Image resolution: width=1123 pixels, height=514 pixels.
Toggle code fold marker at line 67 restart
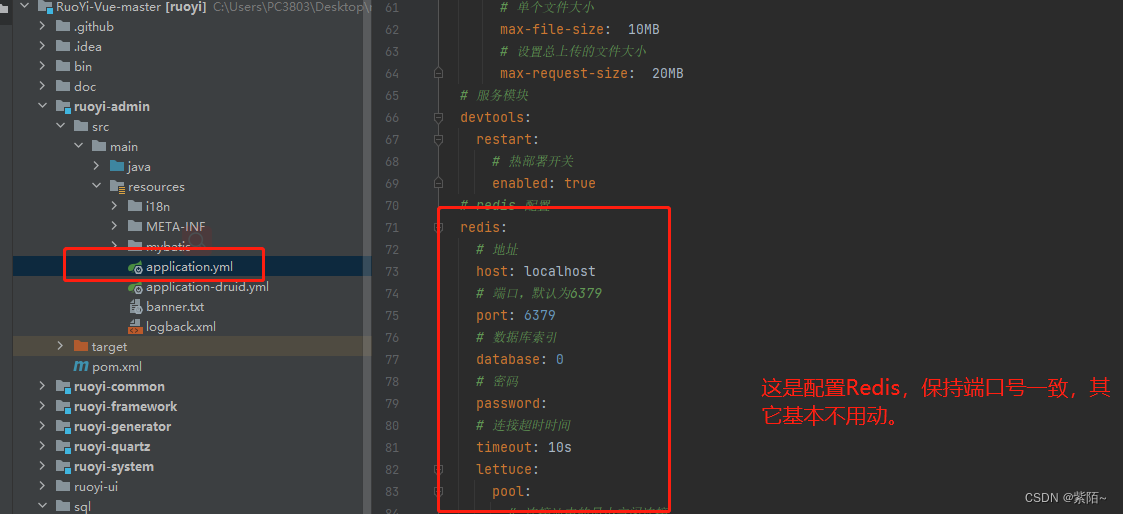[438, 139]
